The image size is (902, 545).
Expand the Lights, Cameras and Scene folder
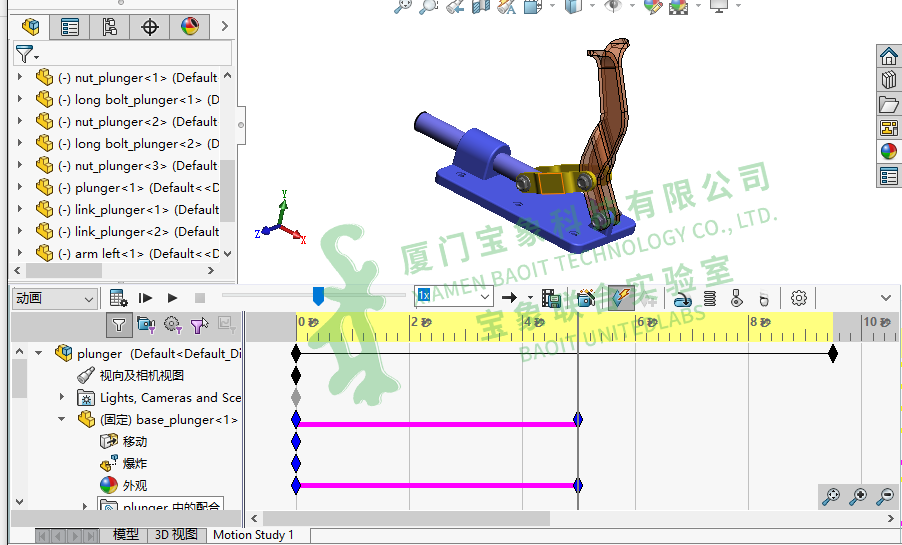pos(62,397)
